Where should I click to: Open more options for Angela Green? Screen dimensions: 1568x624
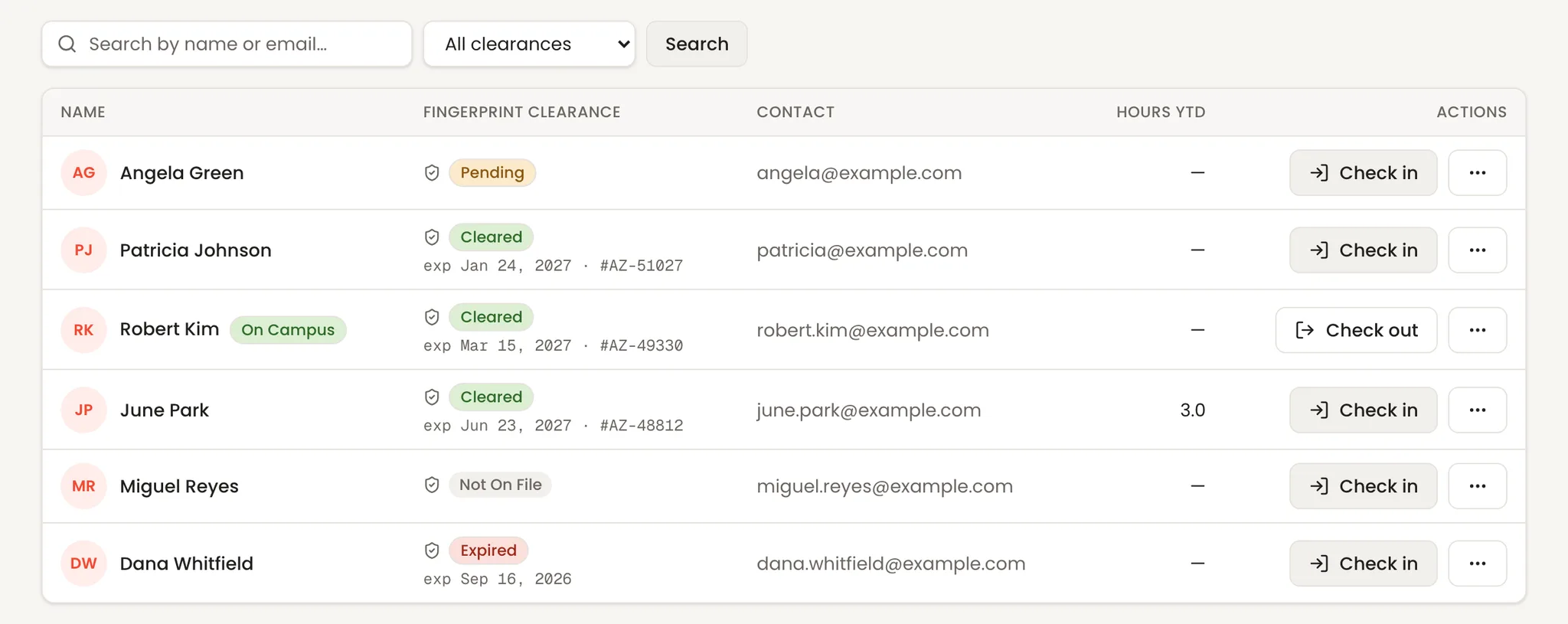click(1478, 173)
